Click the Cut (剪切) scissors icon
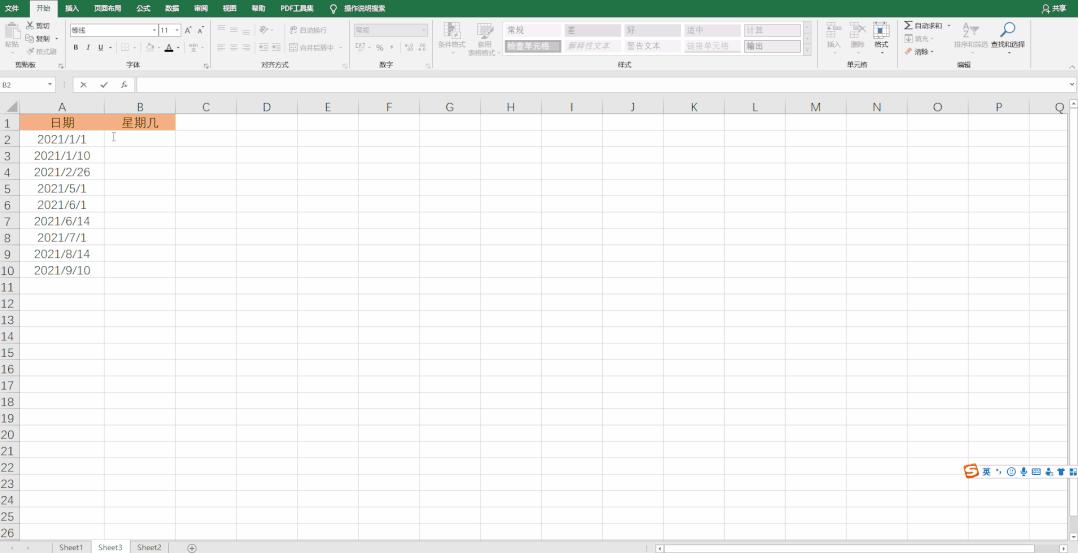Screen dimensions: 1078x553 click(30, 25)
